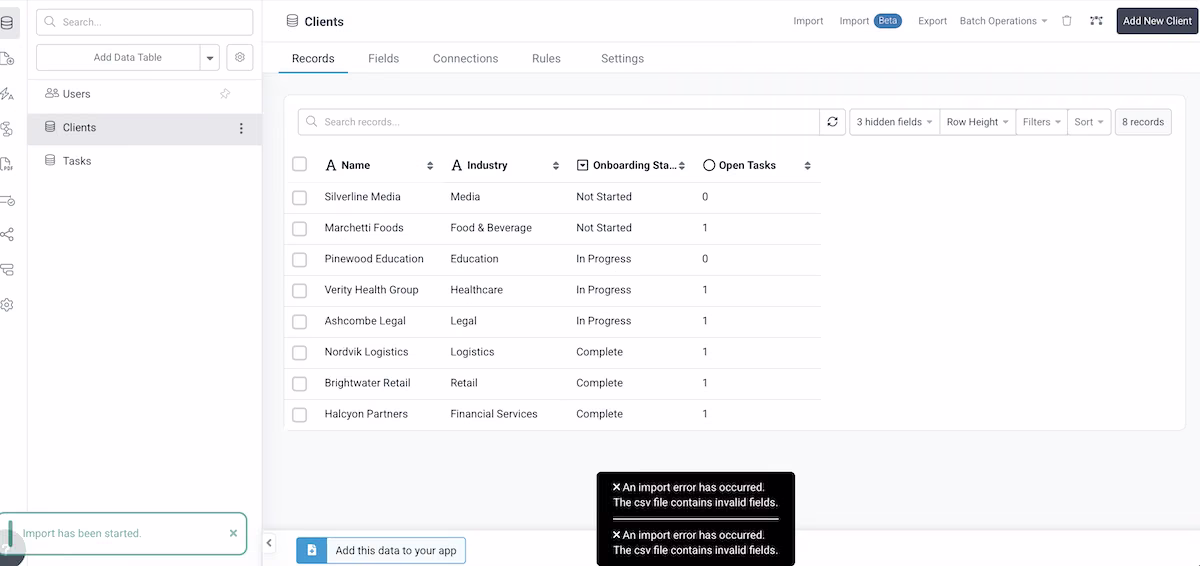The height and width of the screenshot is (566, 1200).
Task: Check the Verity Health Group row checkbox
Action: [x=299, y=291]
